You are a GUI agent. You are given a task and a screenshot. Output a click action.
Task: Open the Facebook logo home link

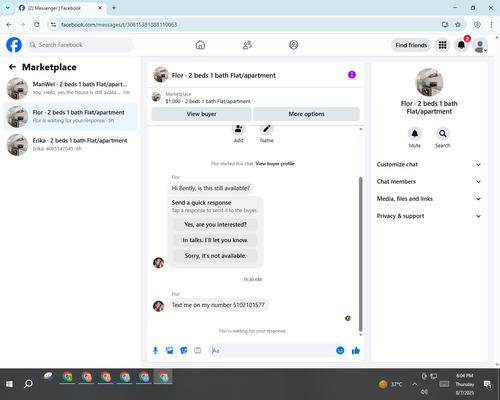pos(14,45)
